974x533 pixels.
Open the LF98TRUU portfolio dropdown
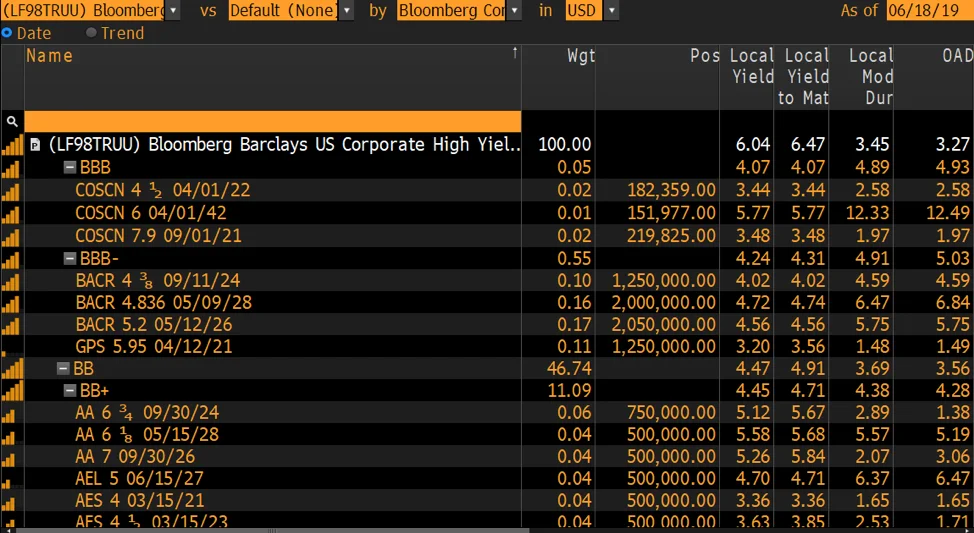pyautogui.click(x=173, y=10)
